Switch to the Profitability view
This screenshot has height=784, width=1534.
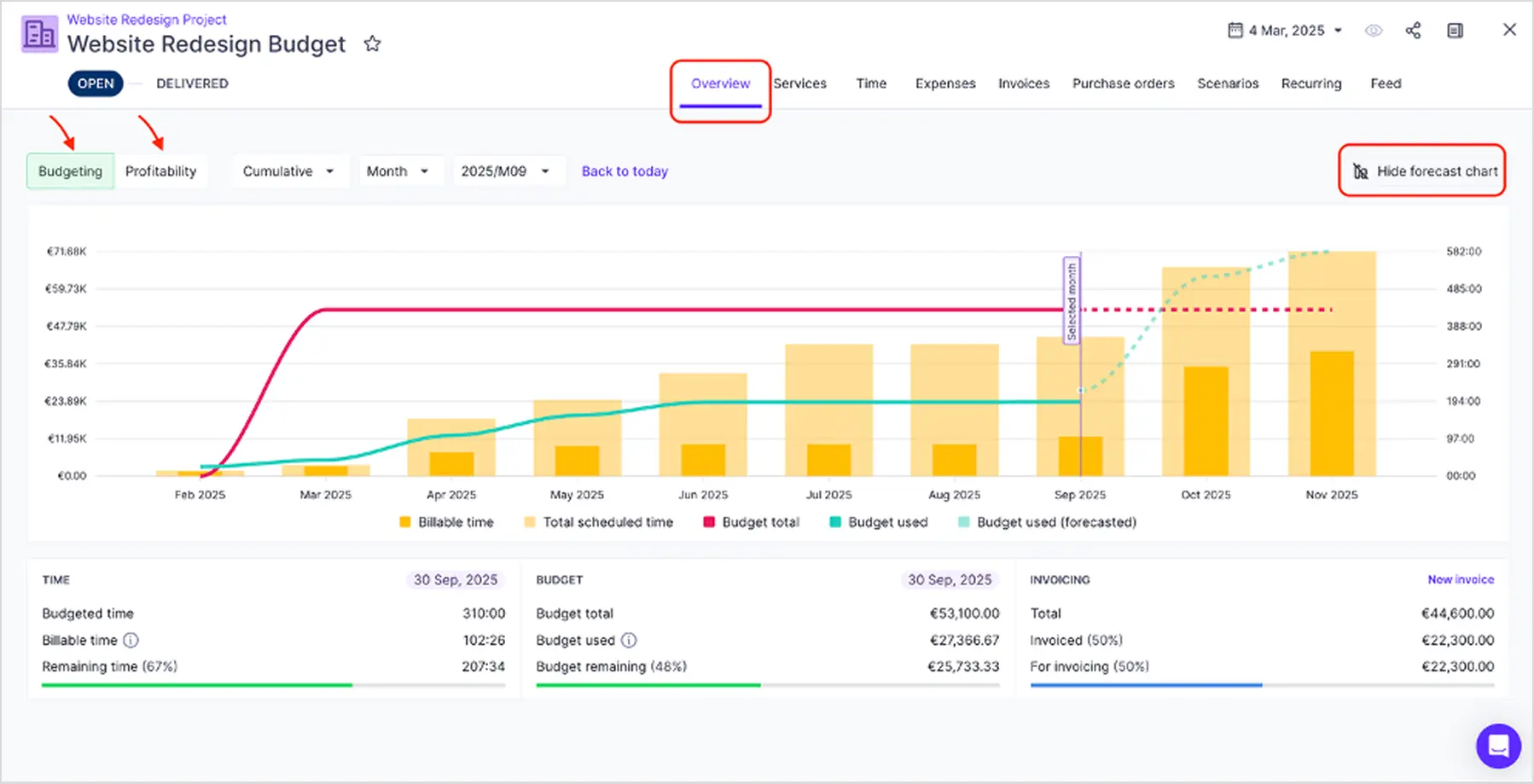pos(160,171)
